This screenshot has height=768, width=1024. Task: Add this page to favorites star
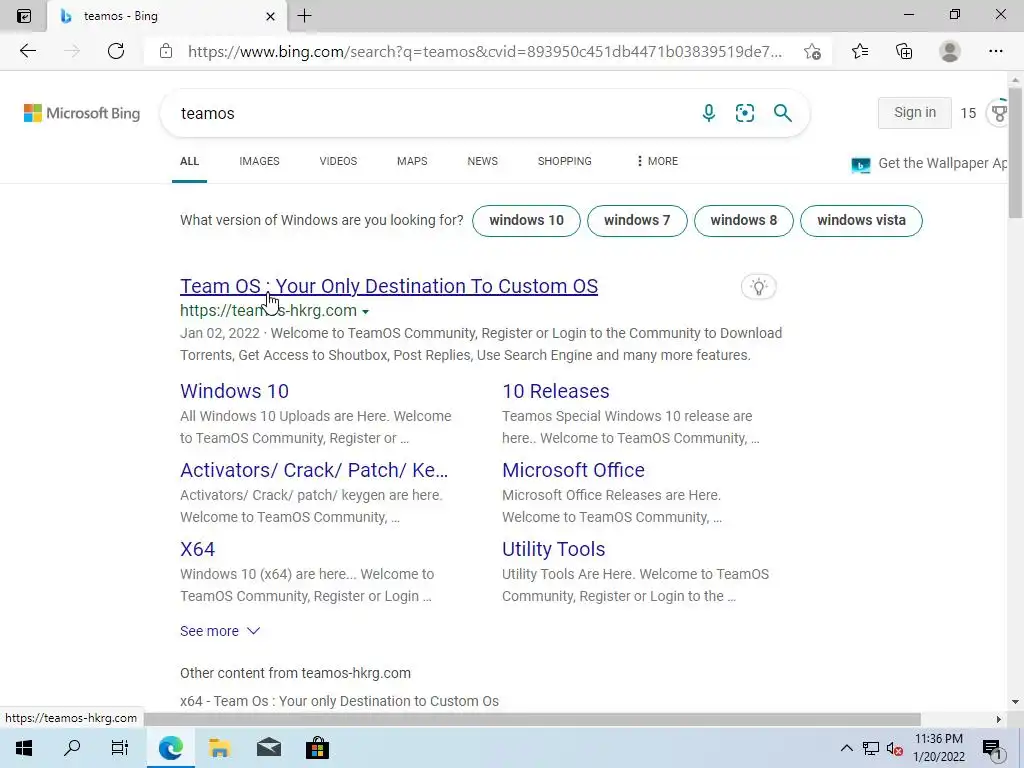click(812, 51)
